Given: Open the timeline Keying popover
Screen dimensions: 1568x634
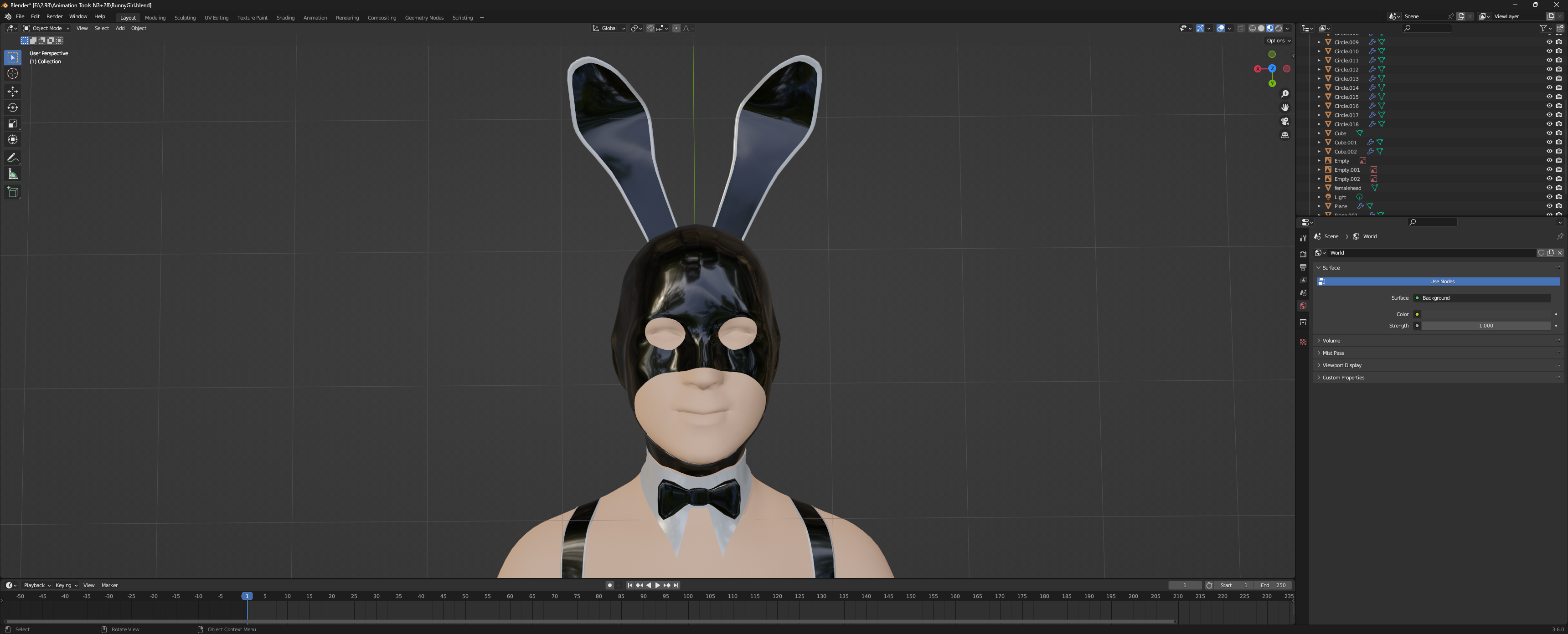Looking at the screenshot, I should [66, 585].
